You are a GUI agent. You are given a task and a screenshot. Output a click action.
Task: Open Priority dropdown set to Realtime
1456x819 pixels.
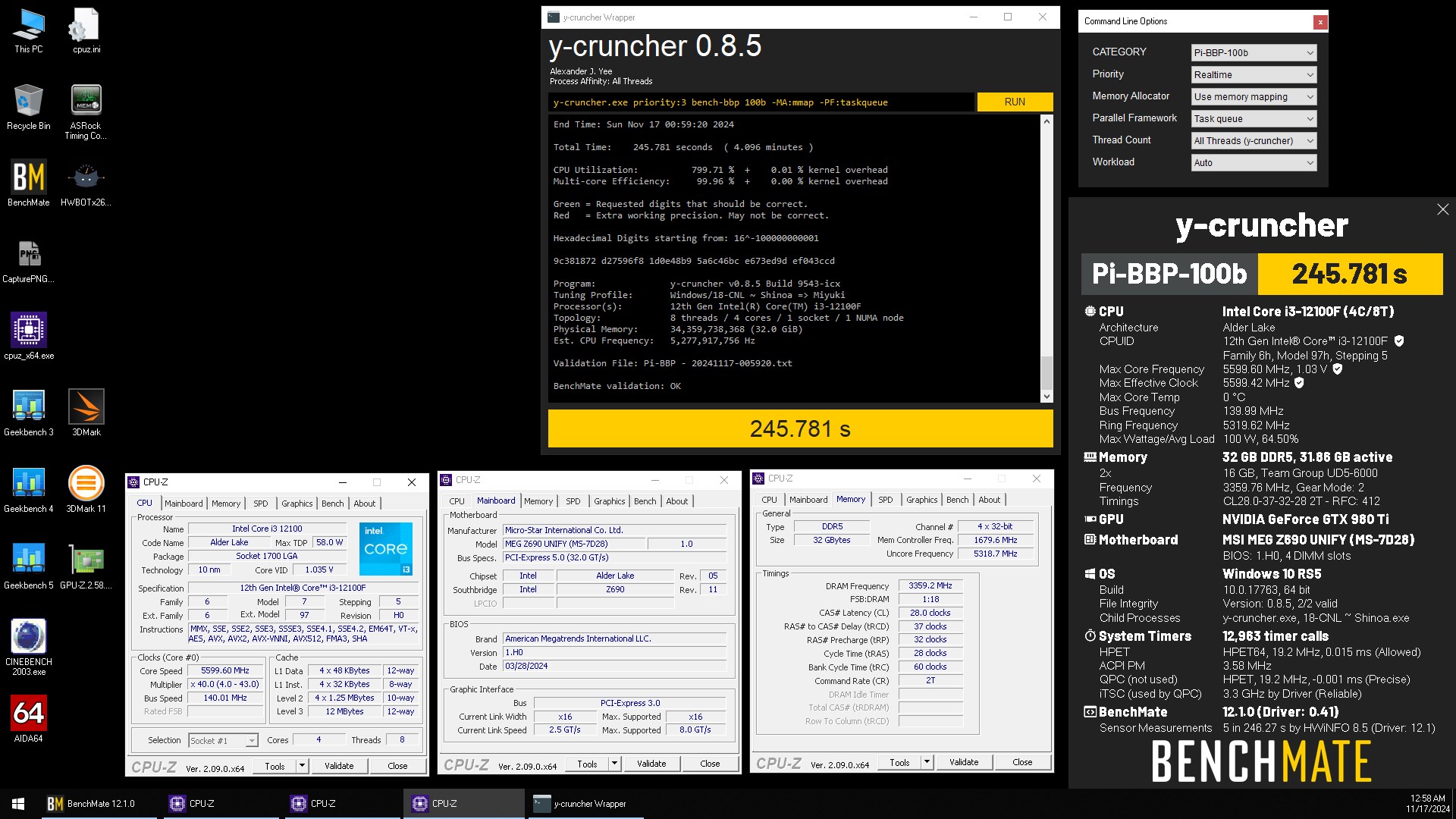[x=1254, y=74]
